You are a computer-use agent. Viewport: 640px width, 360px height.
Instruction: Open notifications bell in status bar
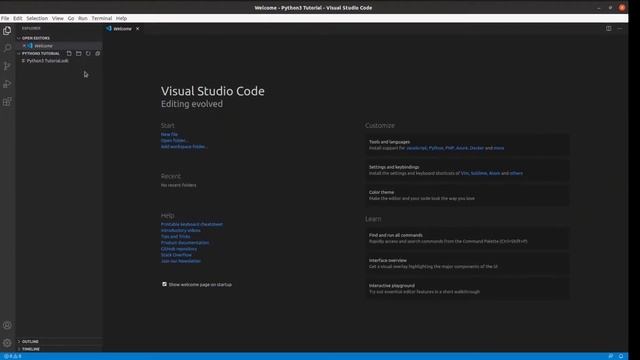621,356
